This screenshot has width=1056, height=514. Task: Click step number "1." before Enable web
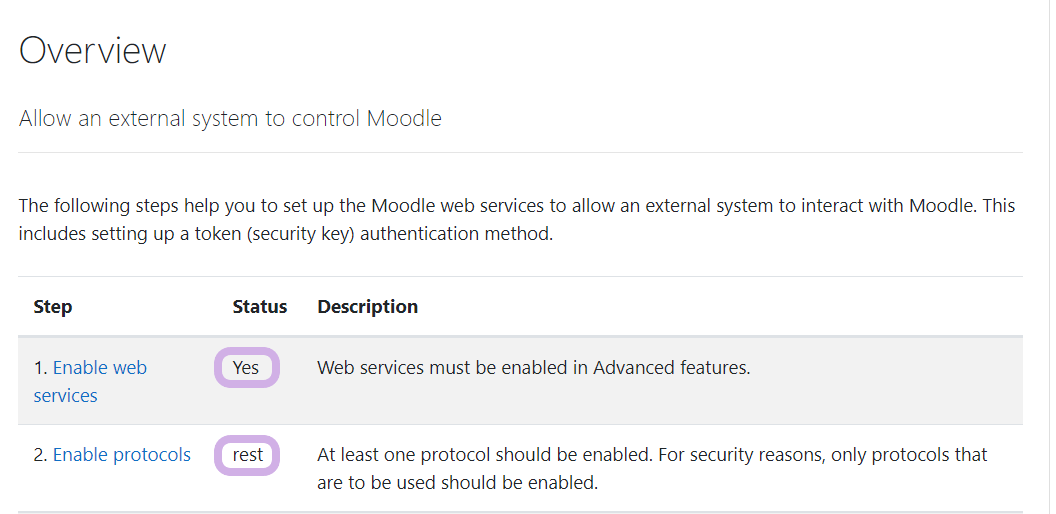(40, 368)
